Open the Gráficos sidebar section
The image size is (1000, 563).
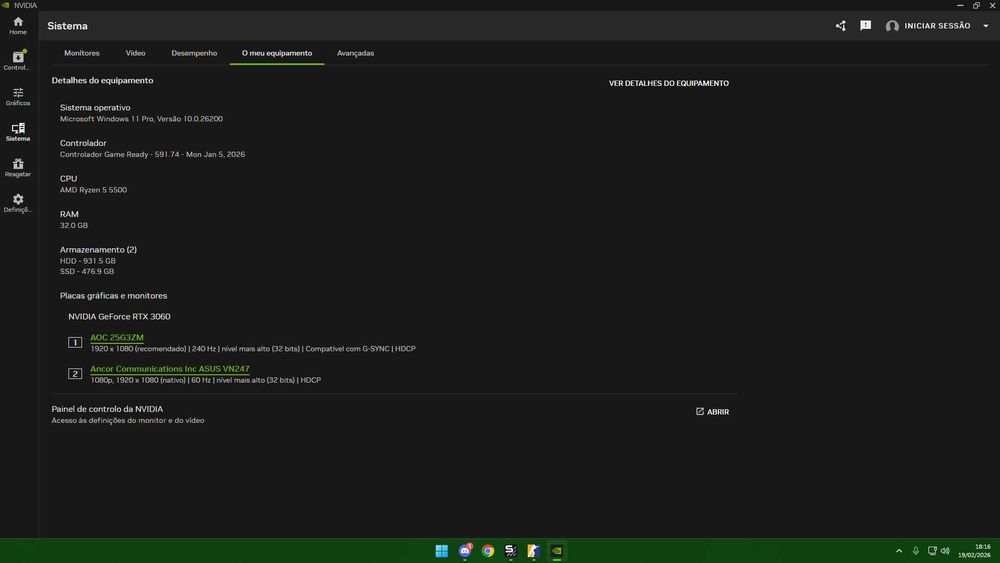tap(18, 96)
